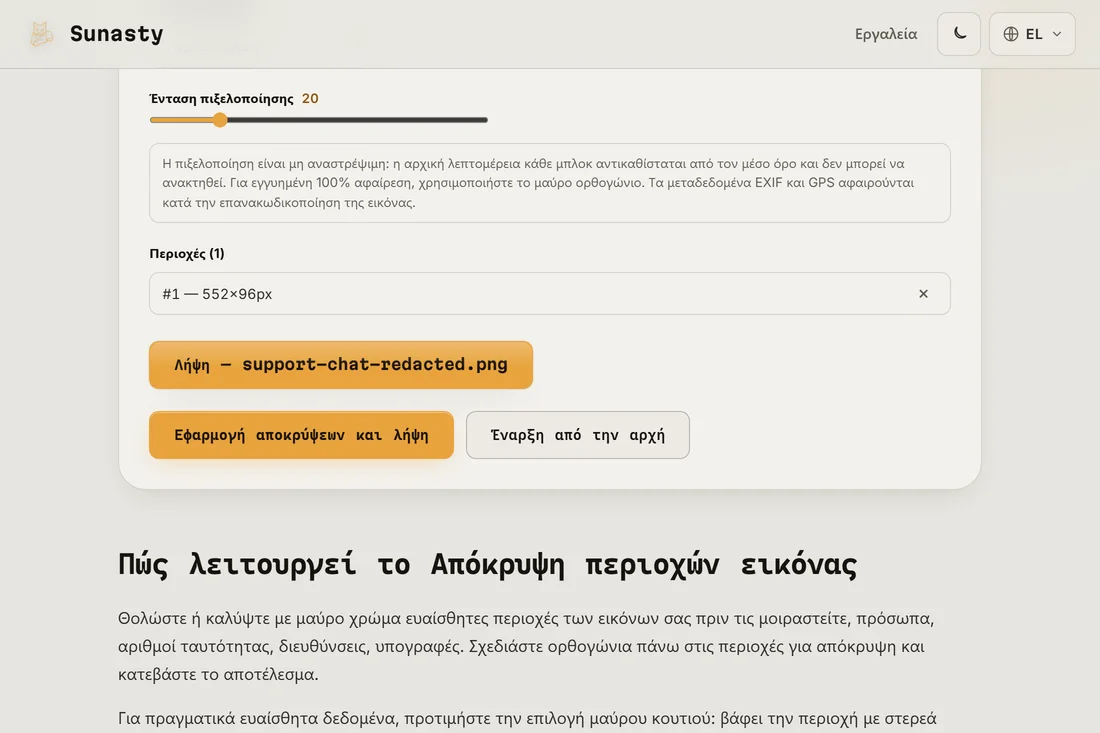
Task: Toggle dark mode with the moon icon
Action: (x=958, y=34)
